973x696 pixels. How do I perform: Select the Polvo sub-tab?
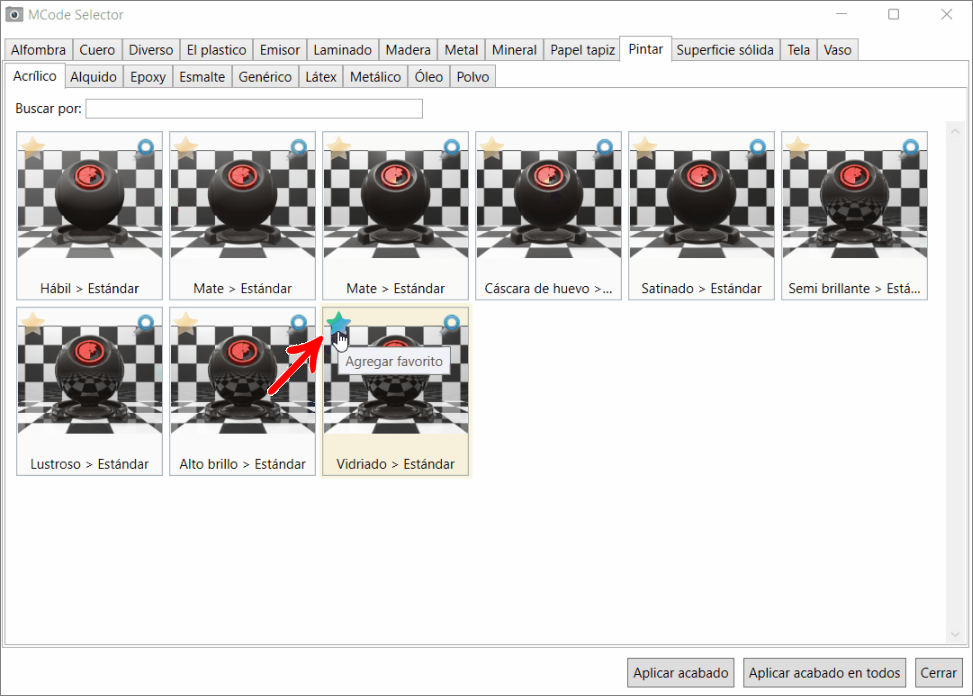tap(473, 77)
